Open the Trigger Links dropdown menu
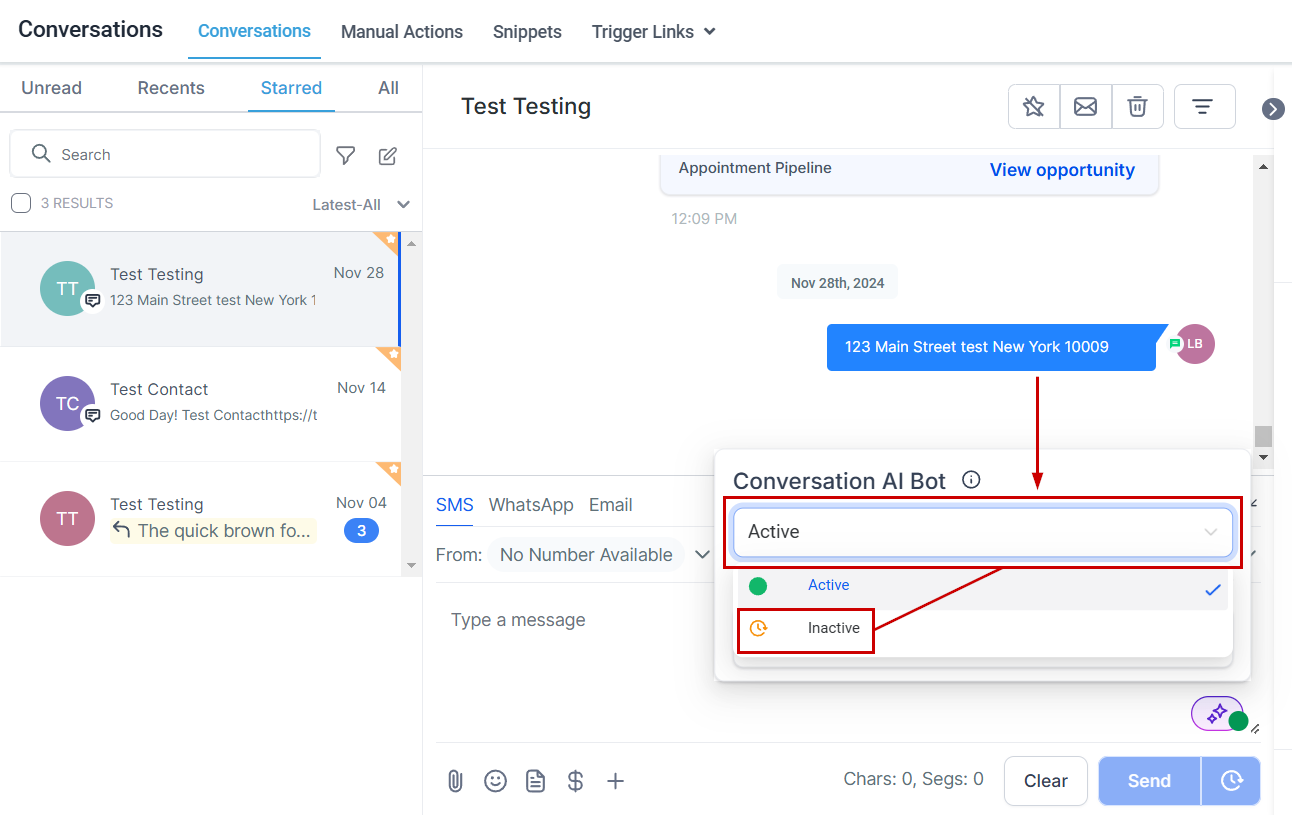1292x815 pixels. tap(653, 32)
